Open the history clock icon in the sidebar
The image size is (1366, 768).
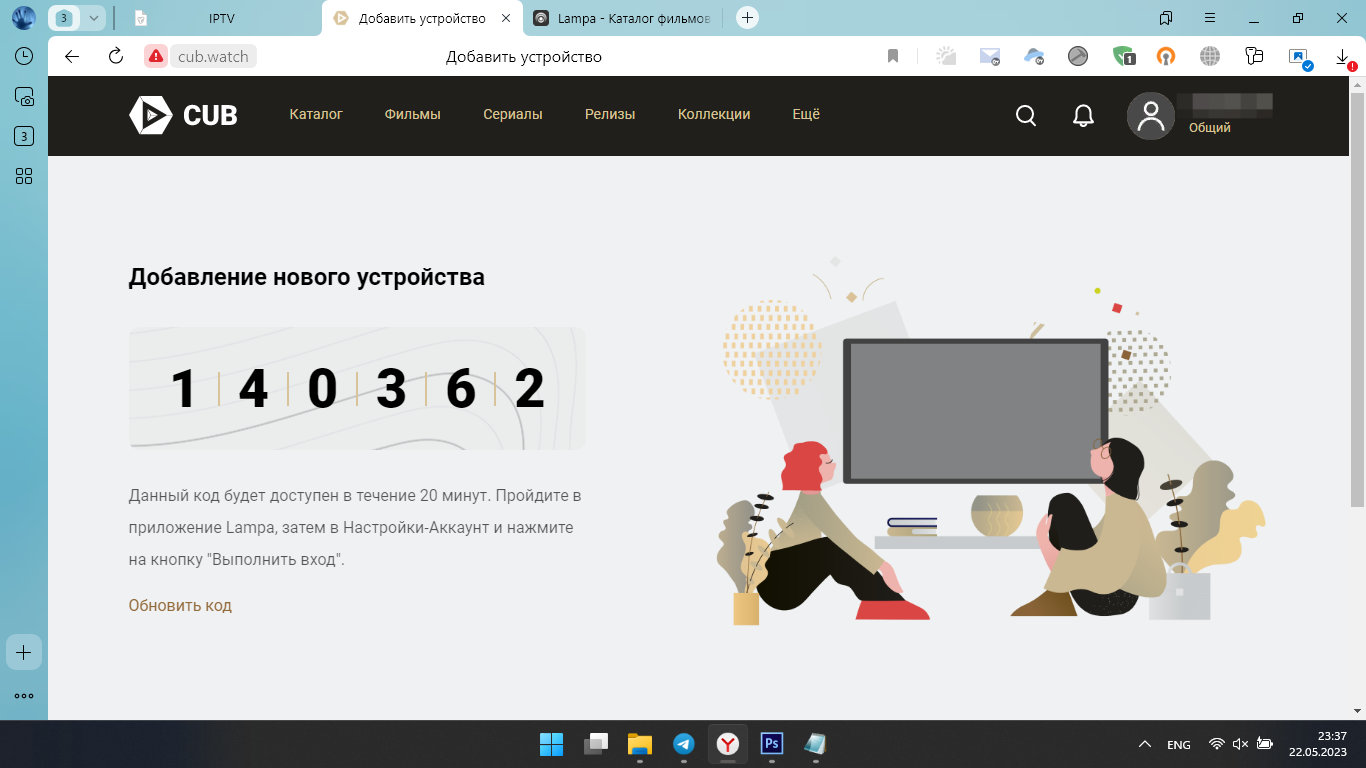coord(24,56)
